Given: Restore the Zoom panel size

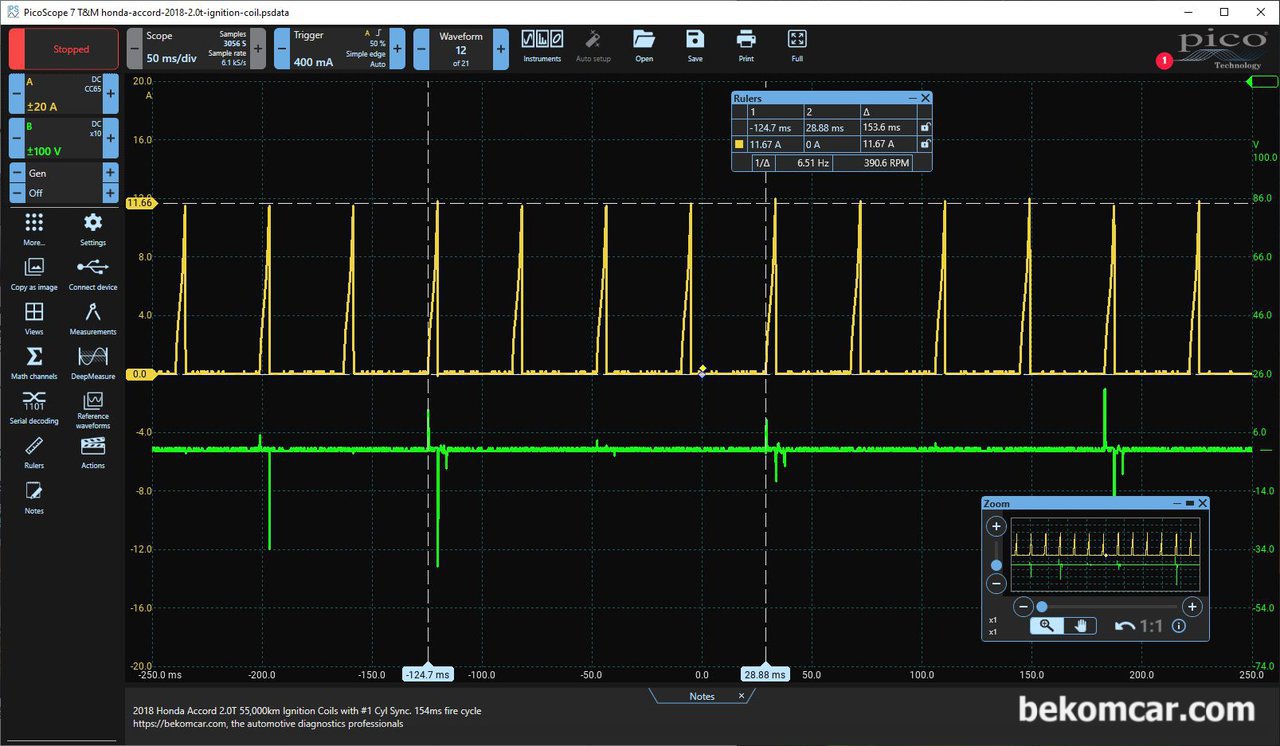Looking at the screenshot, I should pyautogui.click(x=1190, y=503).
